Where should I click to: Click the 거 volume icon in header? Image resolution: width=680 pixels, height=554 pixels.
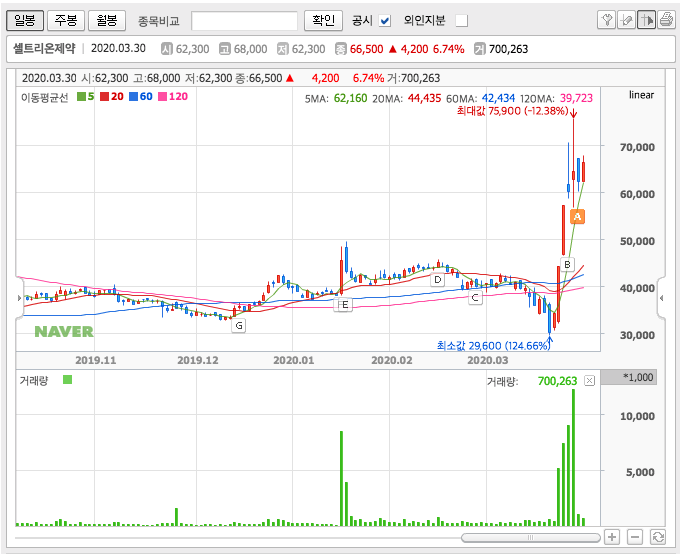pyautogui.click(x=480, y=49)
